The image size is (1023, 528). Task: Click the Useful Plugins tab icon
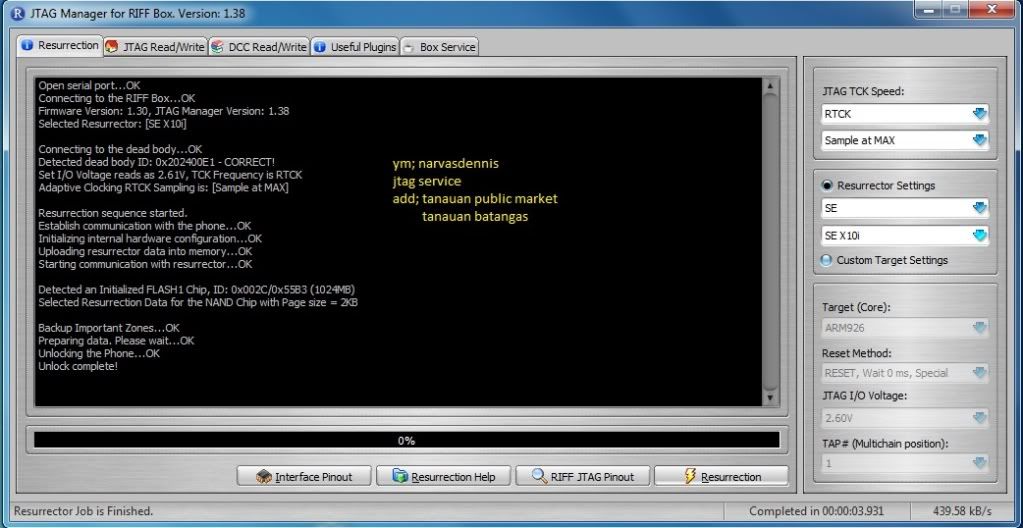click(x=320, y=47)
